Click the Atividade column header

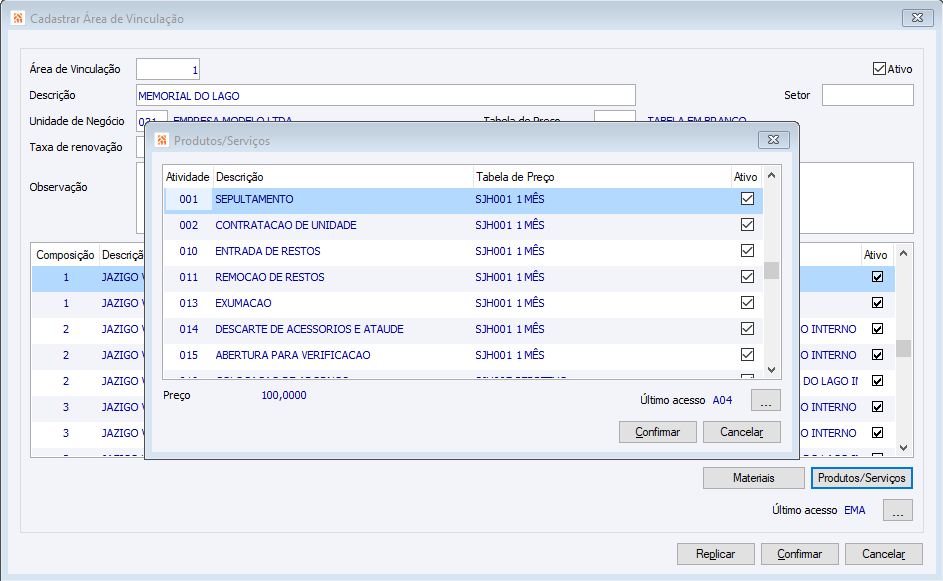tap(188, 177)
